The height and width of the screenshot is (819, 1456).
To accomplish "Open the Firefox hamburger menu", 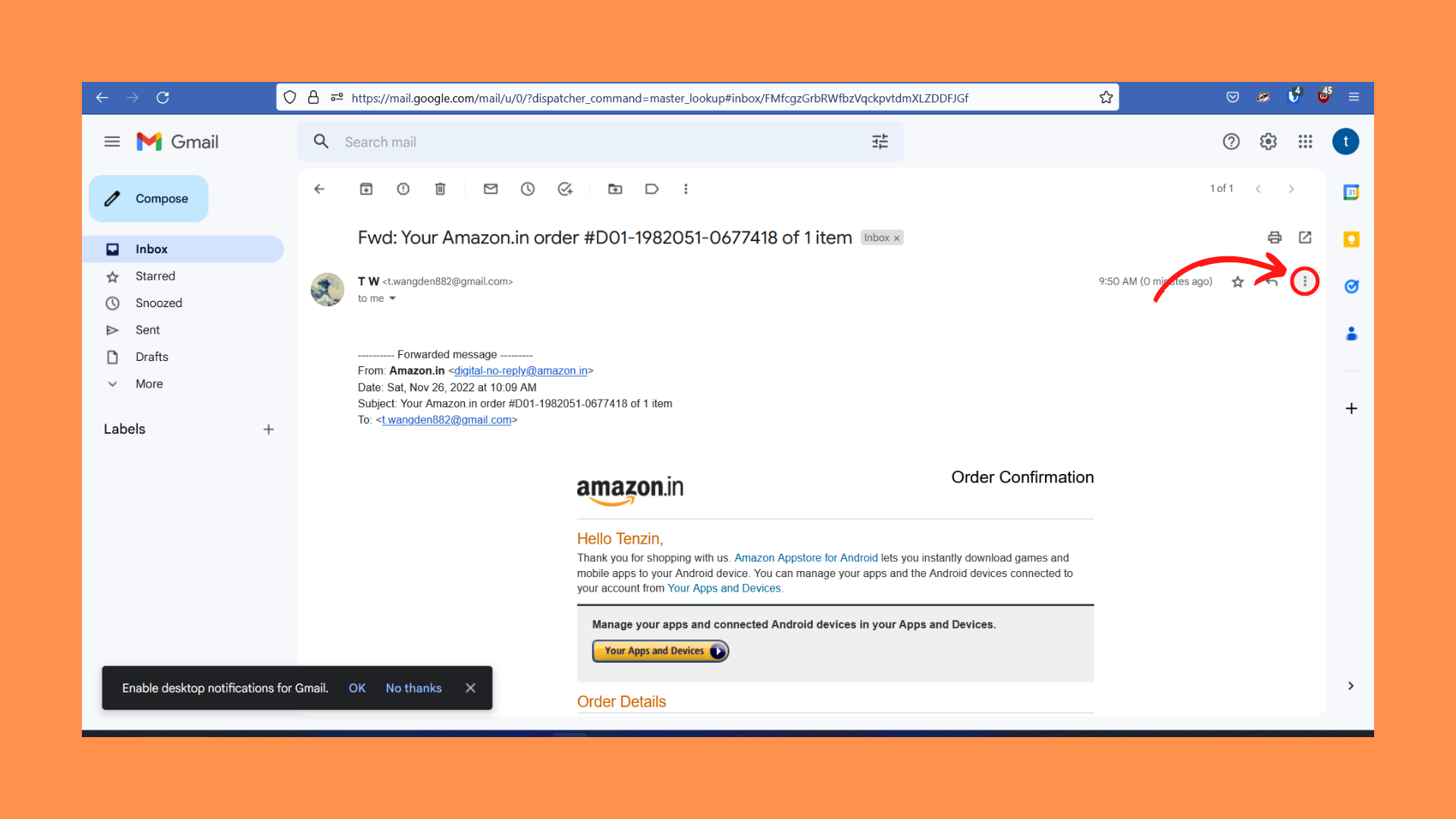I will click(x=1354, y=97).
